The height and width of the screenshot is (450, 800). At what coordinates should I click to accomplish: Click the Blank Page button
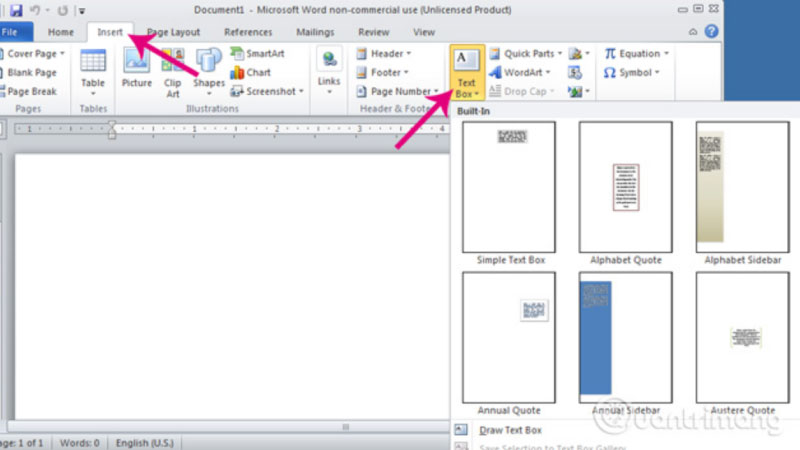coord(32,73)
